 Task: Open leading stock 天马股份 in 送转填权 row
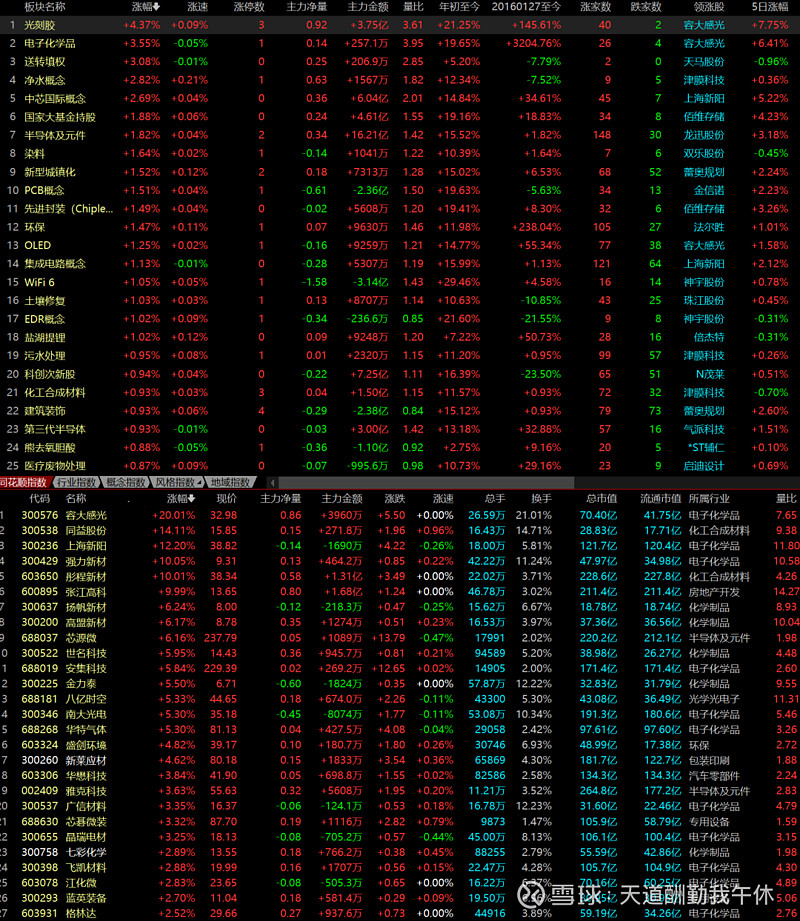704,62
